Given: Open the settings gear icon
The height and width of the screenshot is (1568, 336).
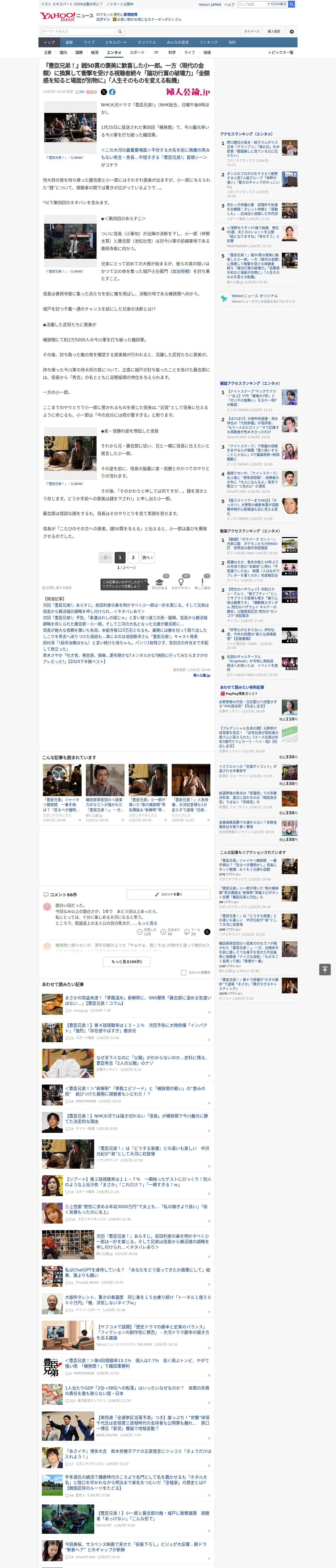Looking at the screenshot, I should coord(292,31).
